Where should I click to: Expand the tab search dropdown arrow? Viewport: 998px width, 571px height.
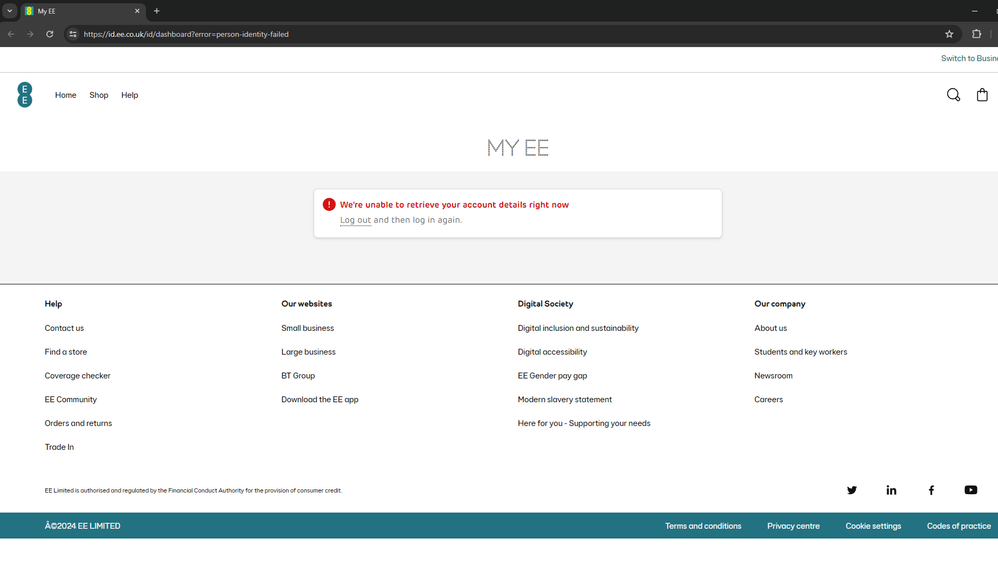10,11
